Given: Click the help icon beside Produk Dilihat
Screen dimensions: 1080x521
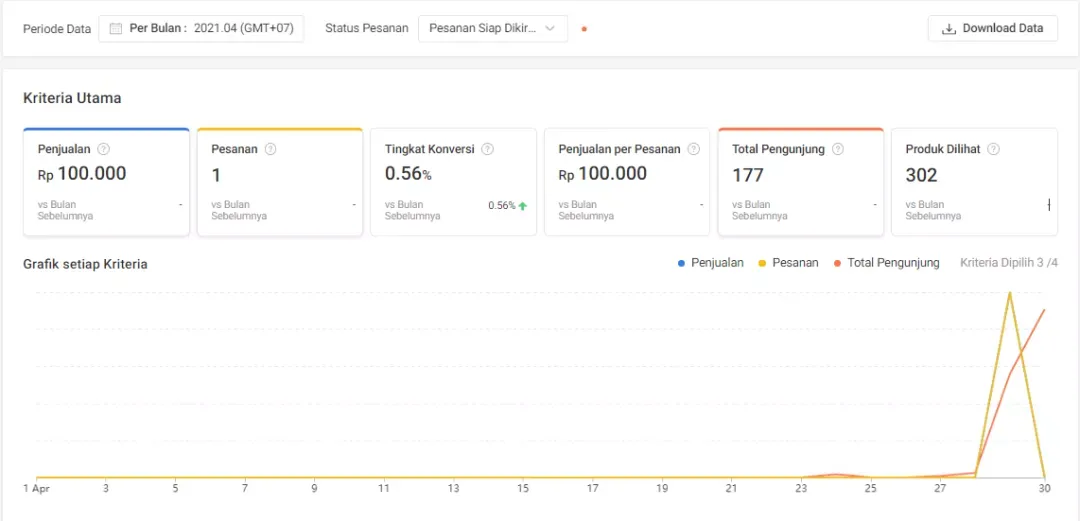Looking at the screenshot, I should point(993,149).
